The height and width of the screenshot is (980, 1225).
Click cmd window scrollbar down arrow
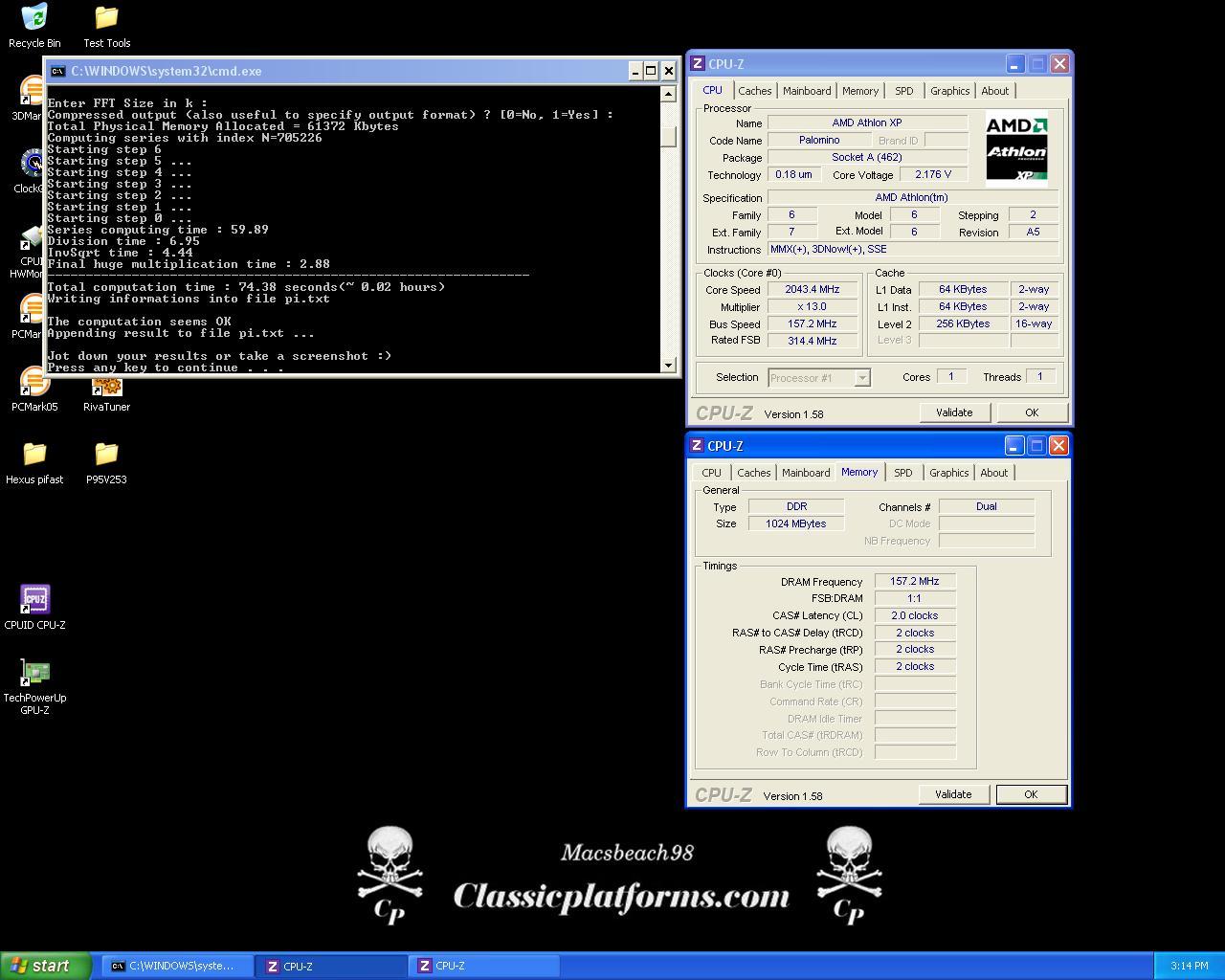coord(668,365)
